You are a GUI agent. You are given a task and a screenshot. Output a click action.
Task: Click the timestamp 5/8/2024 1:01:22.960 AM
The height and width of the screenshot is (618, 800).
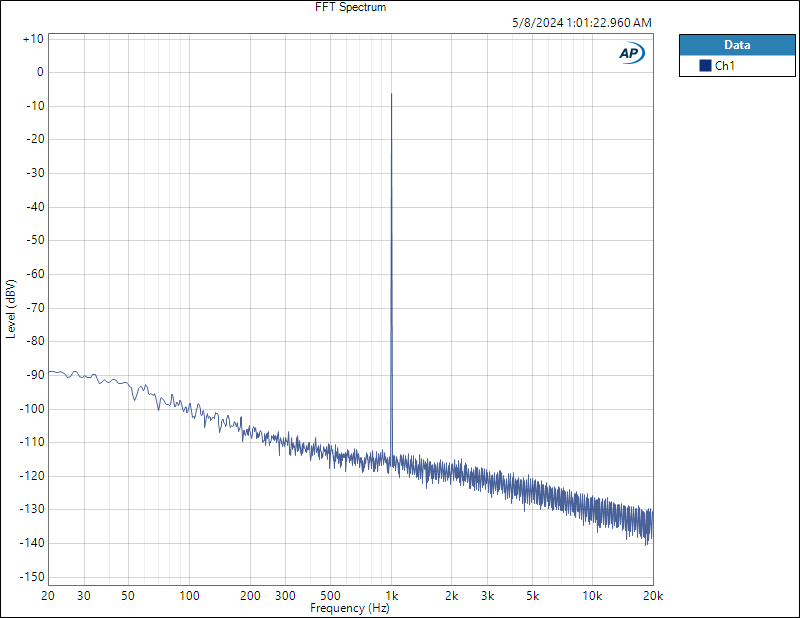[x=582, y=23]
